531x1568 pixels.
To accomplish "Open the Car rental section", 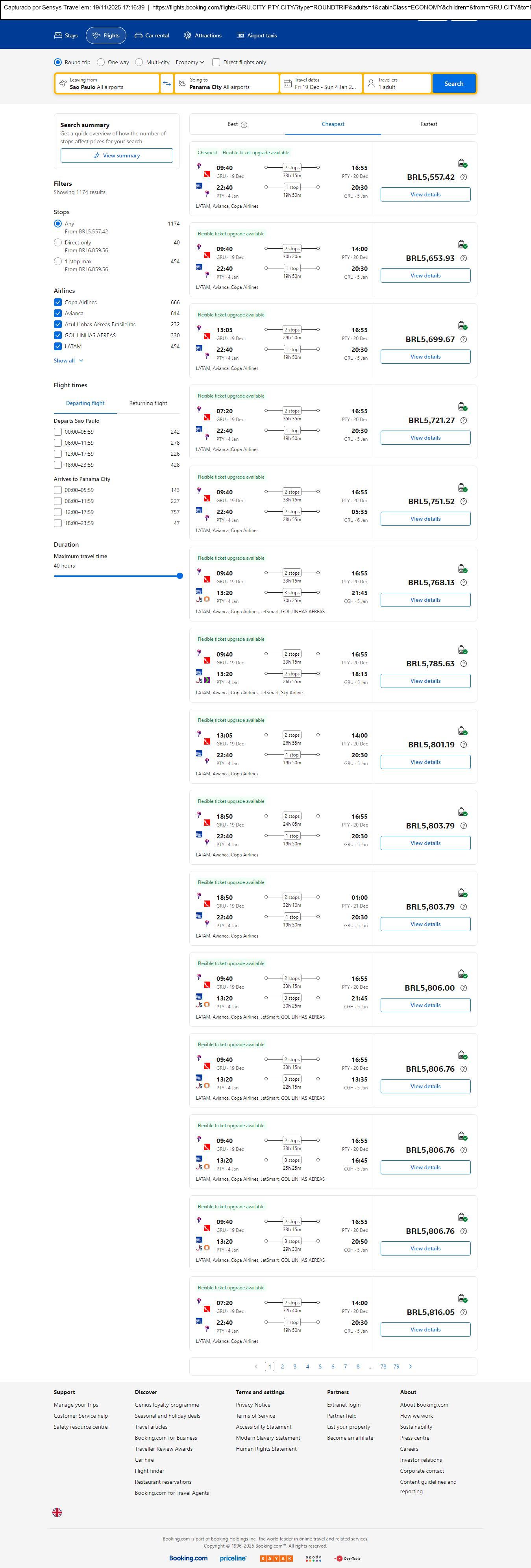I will click(x=152, y=35).
